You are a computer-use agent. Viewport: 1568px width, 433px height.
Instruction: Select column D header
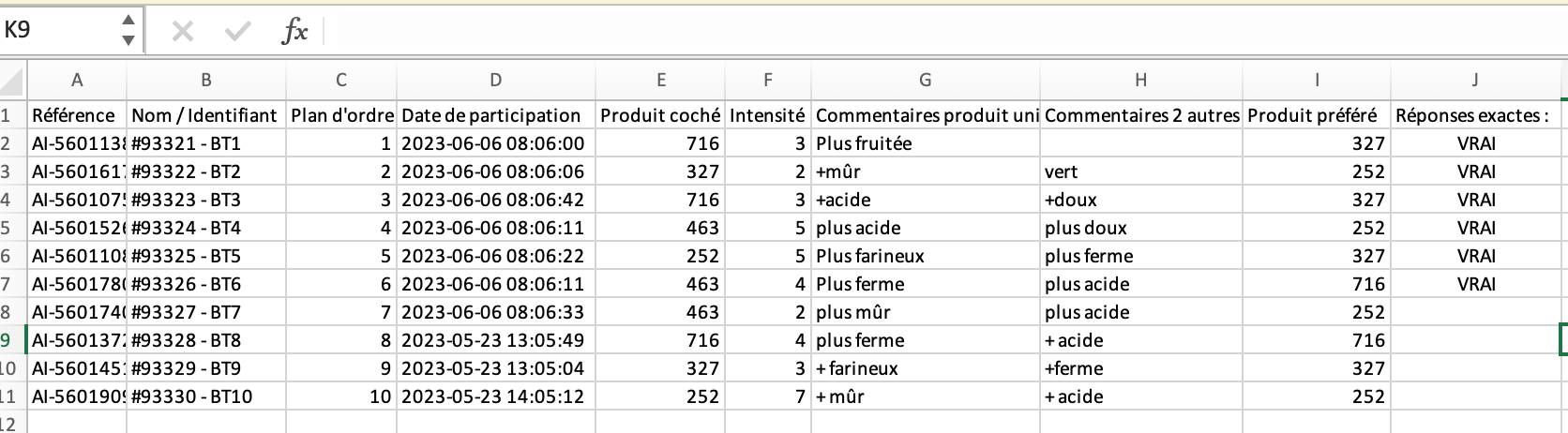coord(495,81)
